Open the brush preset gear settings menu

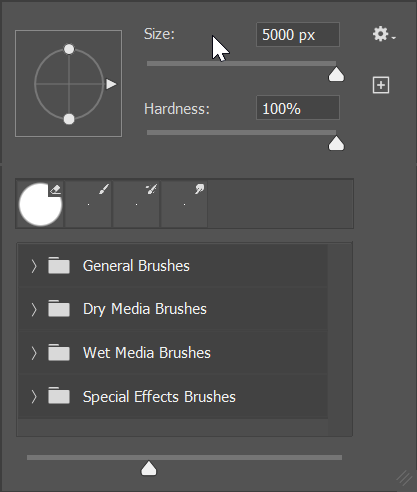(x=383, y=34)
